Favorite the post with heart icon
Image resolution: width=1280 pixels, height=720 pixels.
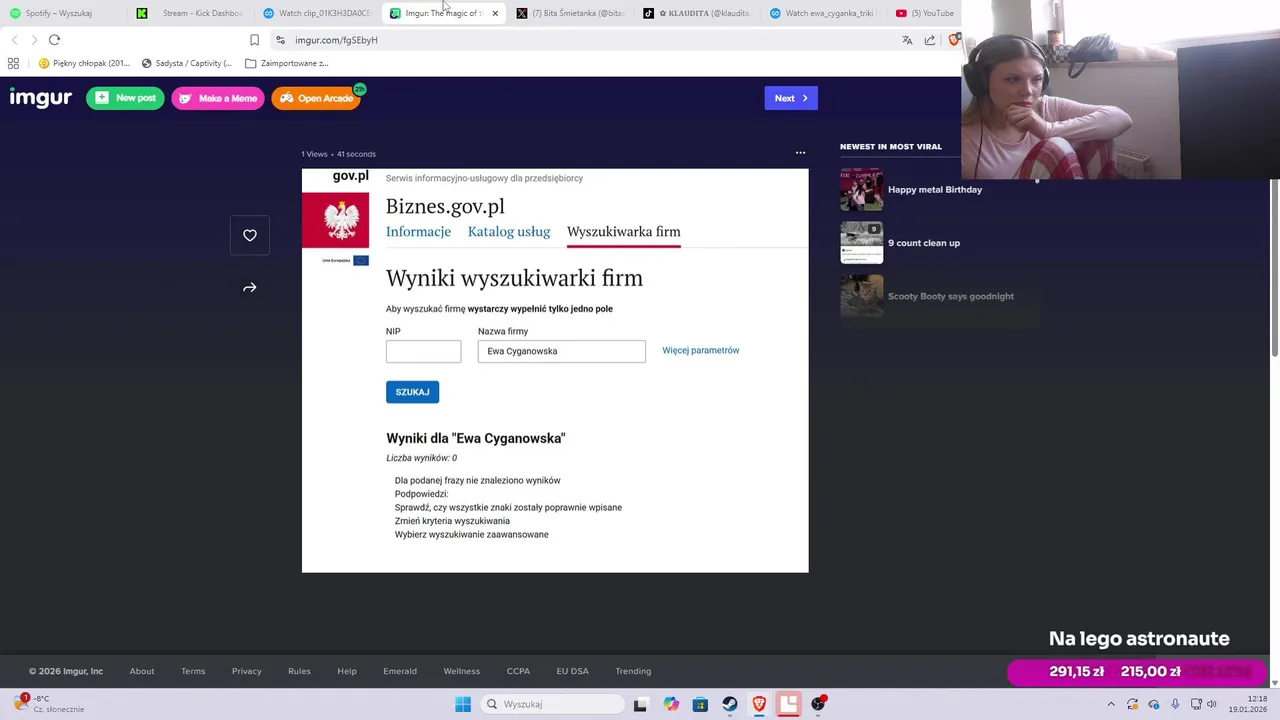[250, 235]
